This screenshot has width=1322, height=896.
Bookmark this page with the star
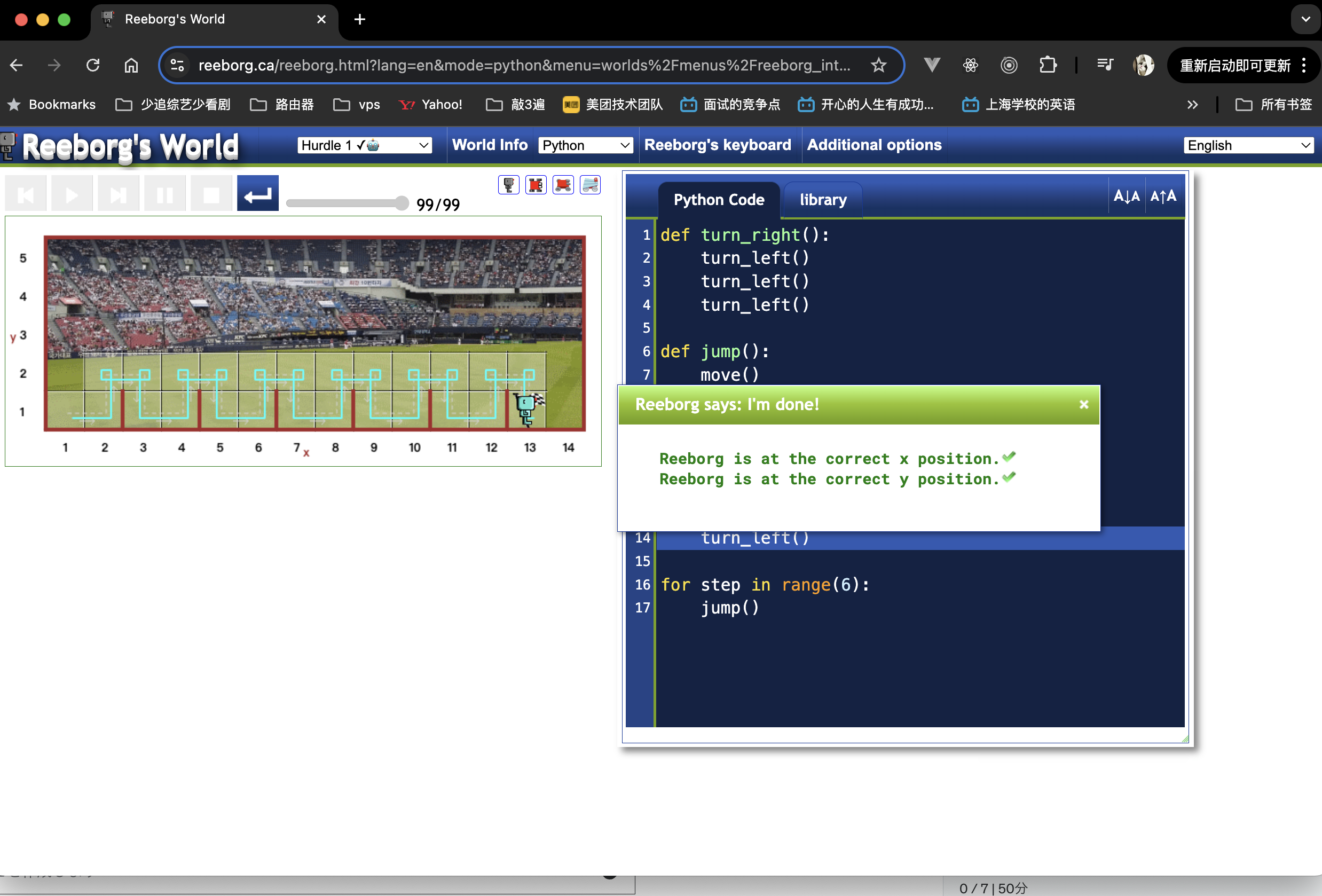tap(878, 66)
